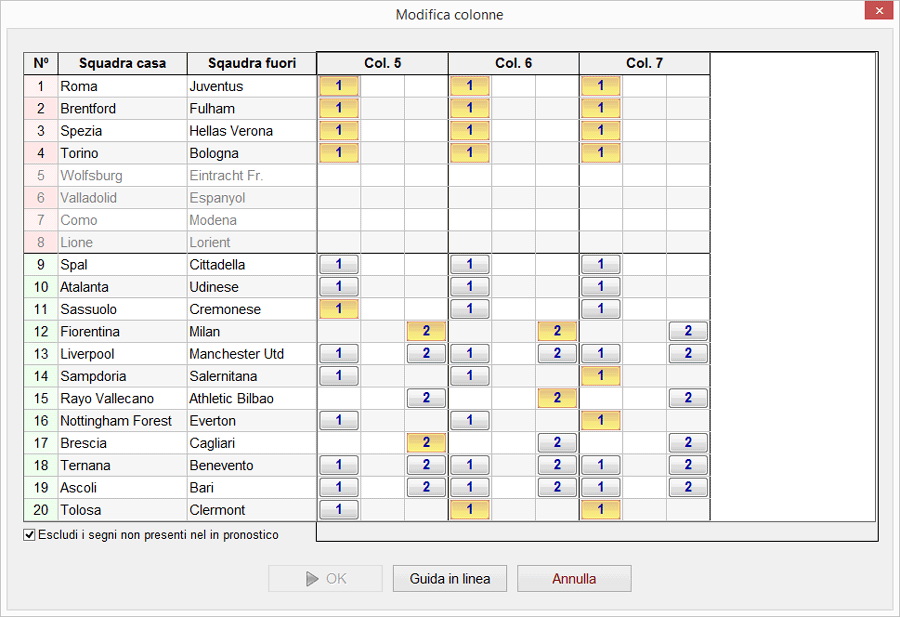Image resolution: width=900 pixels, height=617 pixels.
Task: Click the OK button with arrow
Action: click(x=325, y=579)
